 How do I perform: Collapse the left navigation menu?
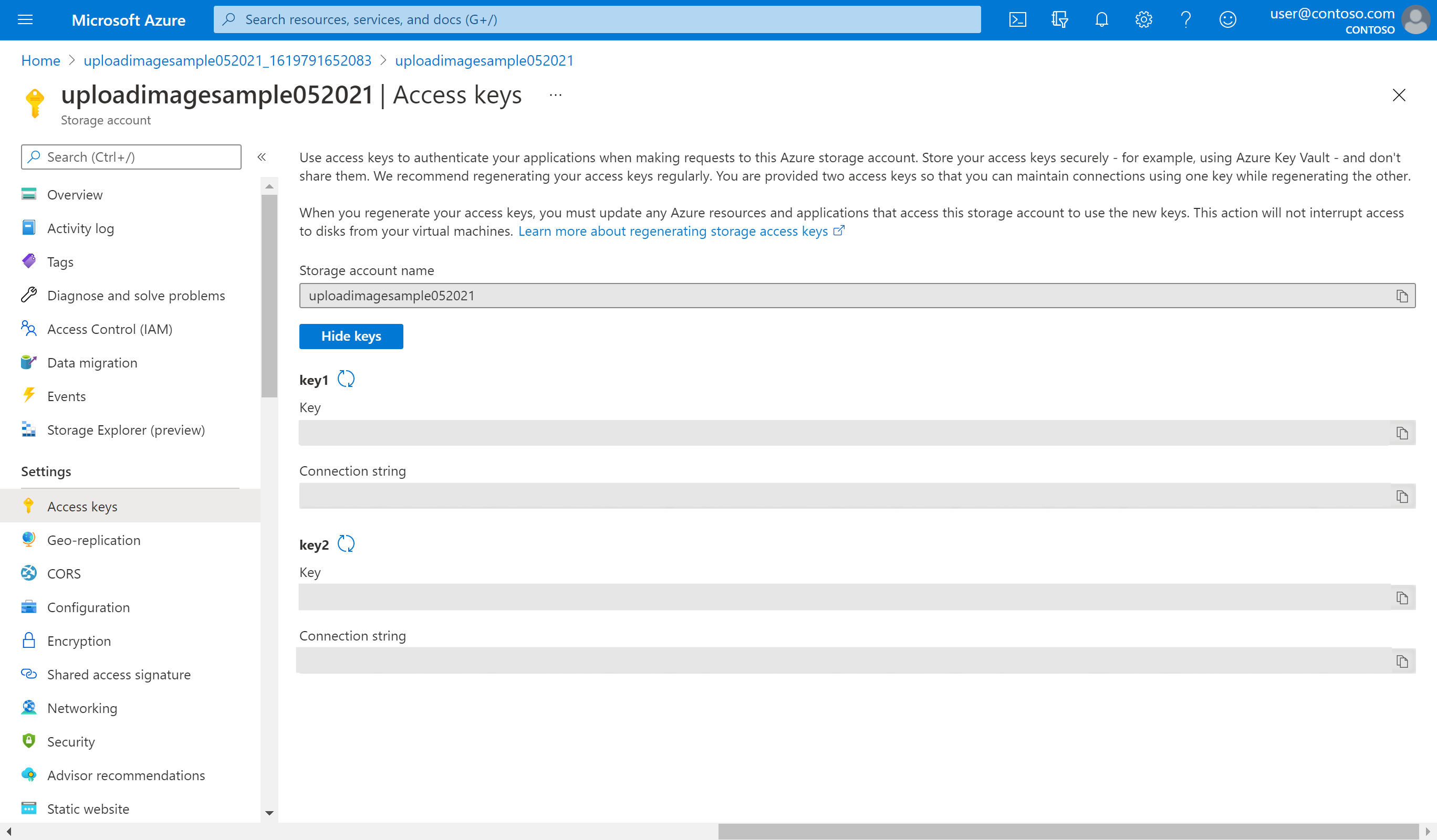(x=262, y=157)
